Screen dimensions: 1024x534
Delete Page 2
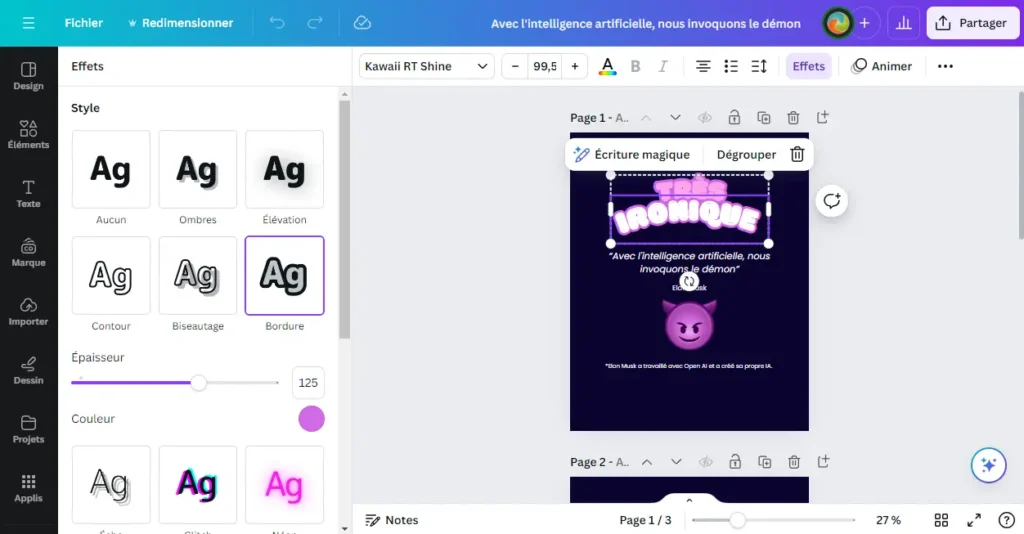click(793, 462)
